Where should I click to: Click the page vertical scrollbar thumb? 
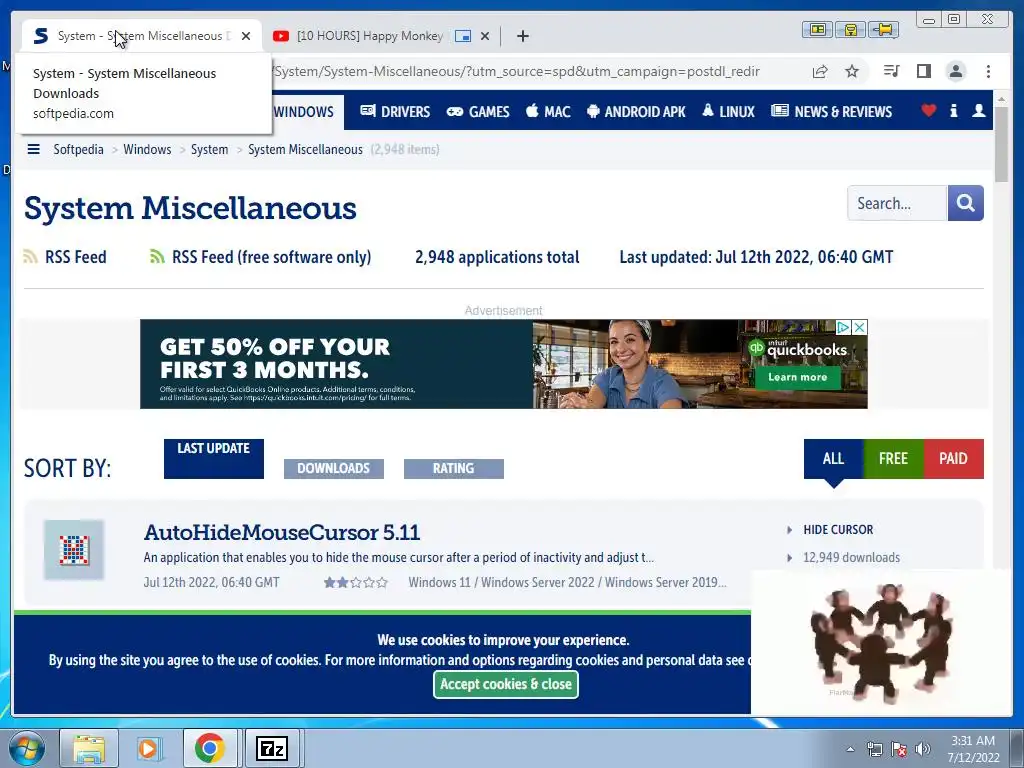click(1002, 144)
